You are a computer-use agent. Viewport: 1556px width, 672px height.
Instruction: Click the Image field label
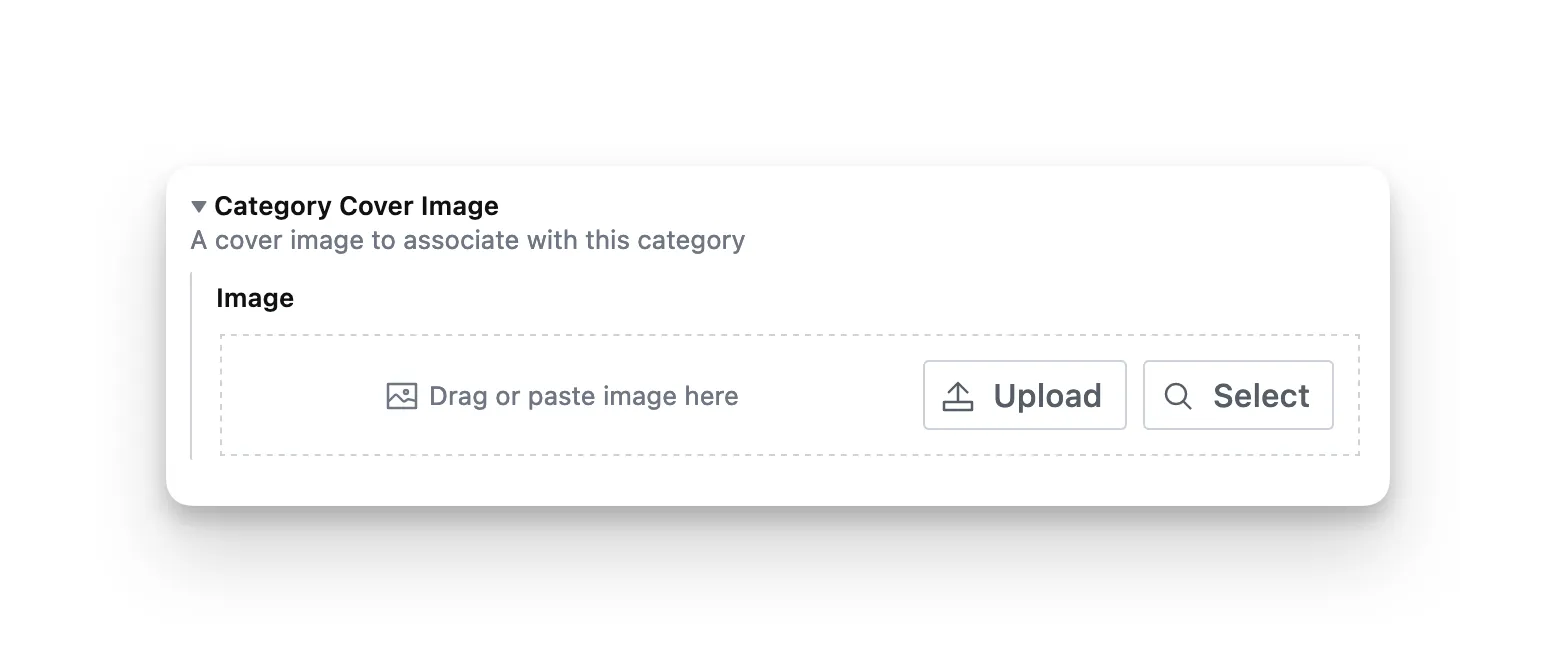254,297
